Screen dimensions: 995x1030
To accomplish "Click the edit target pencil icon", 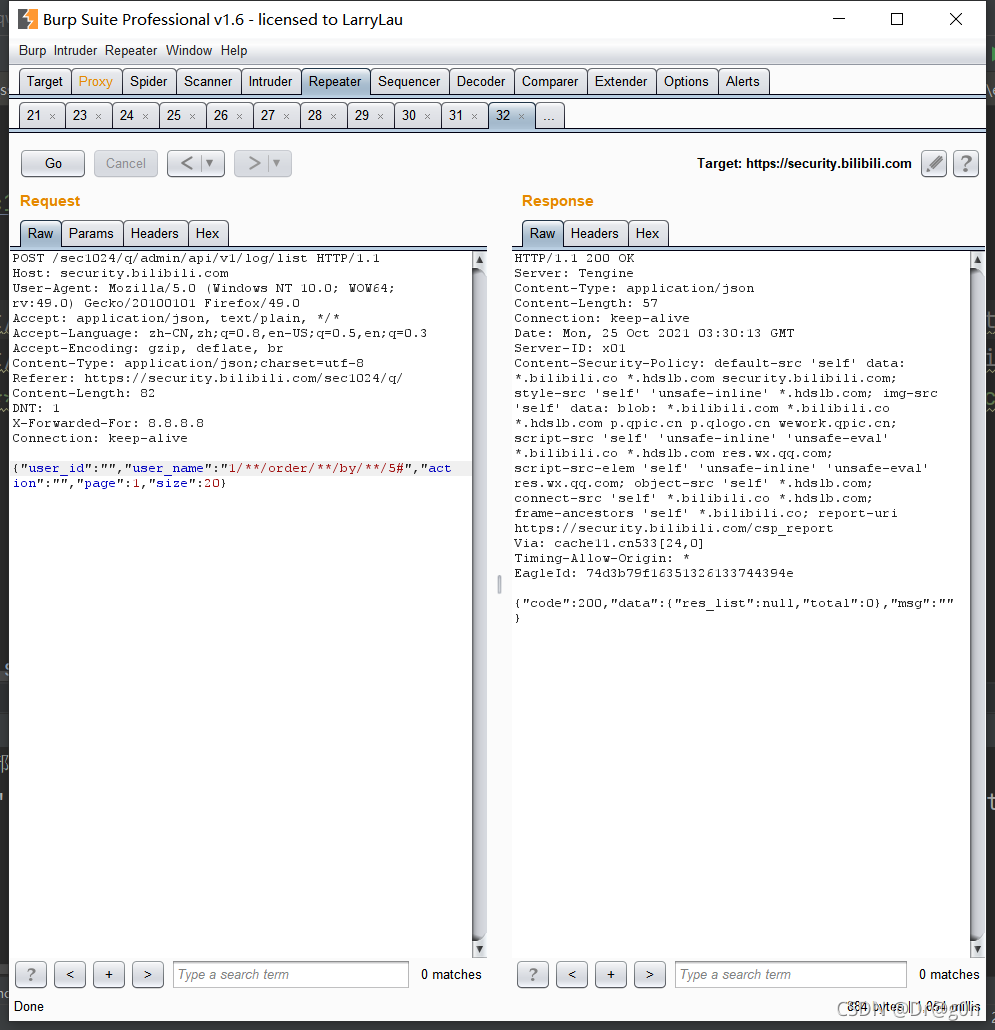I will point(933,164).
